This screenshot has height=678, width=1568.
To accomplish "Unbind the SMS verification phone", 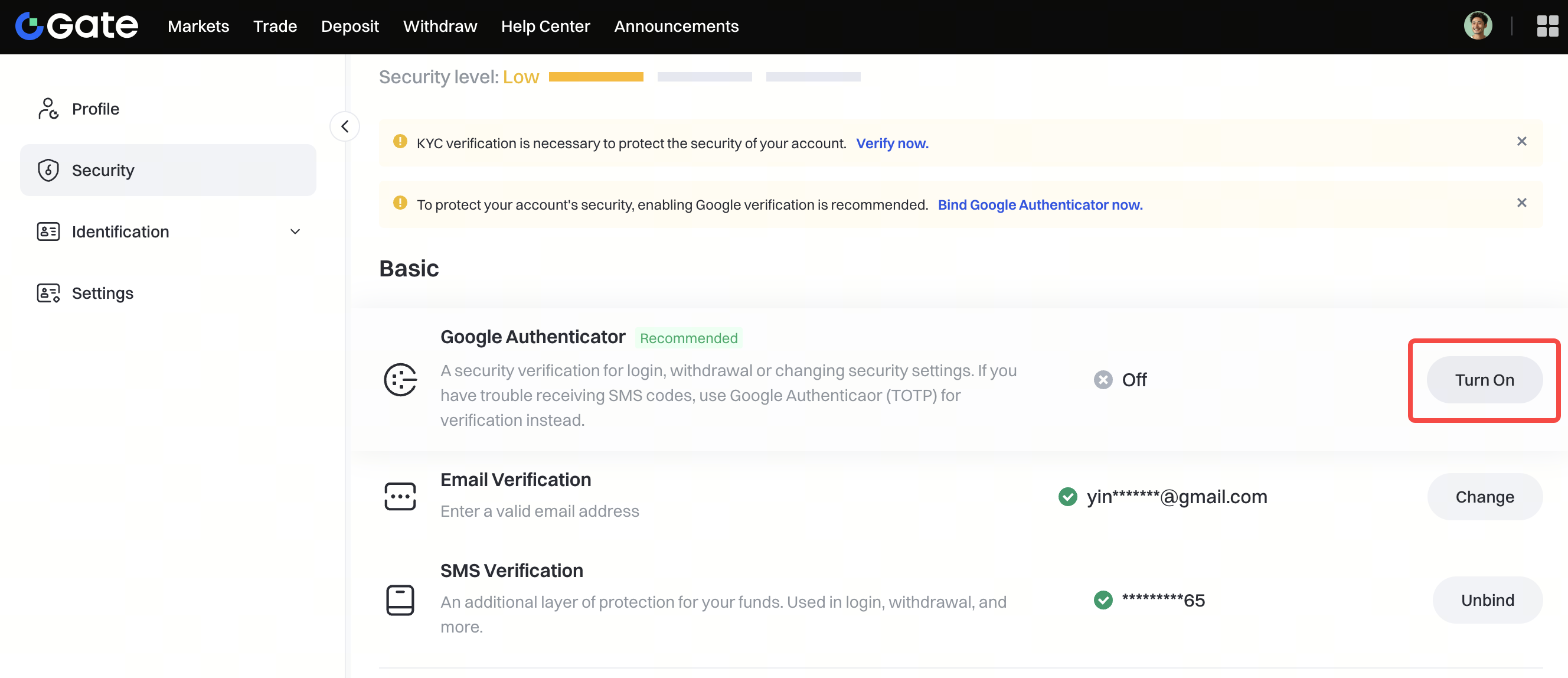I will pos(1487,600).
